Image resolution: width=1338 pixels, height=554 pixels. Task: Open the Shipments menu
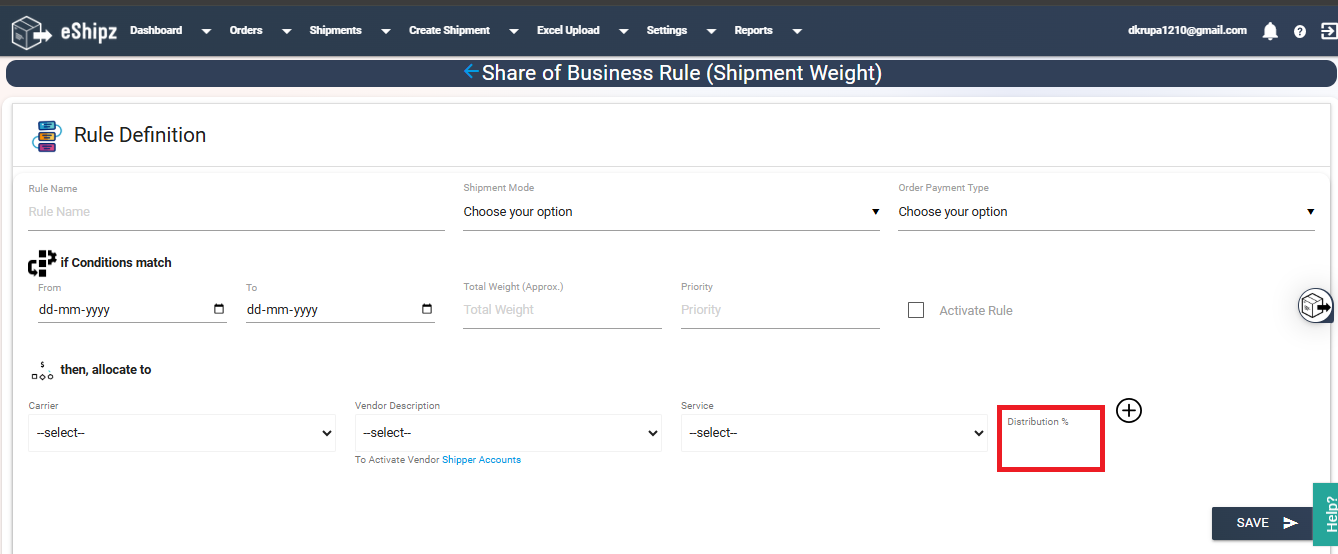click(335, 30)
